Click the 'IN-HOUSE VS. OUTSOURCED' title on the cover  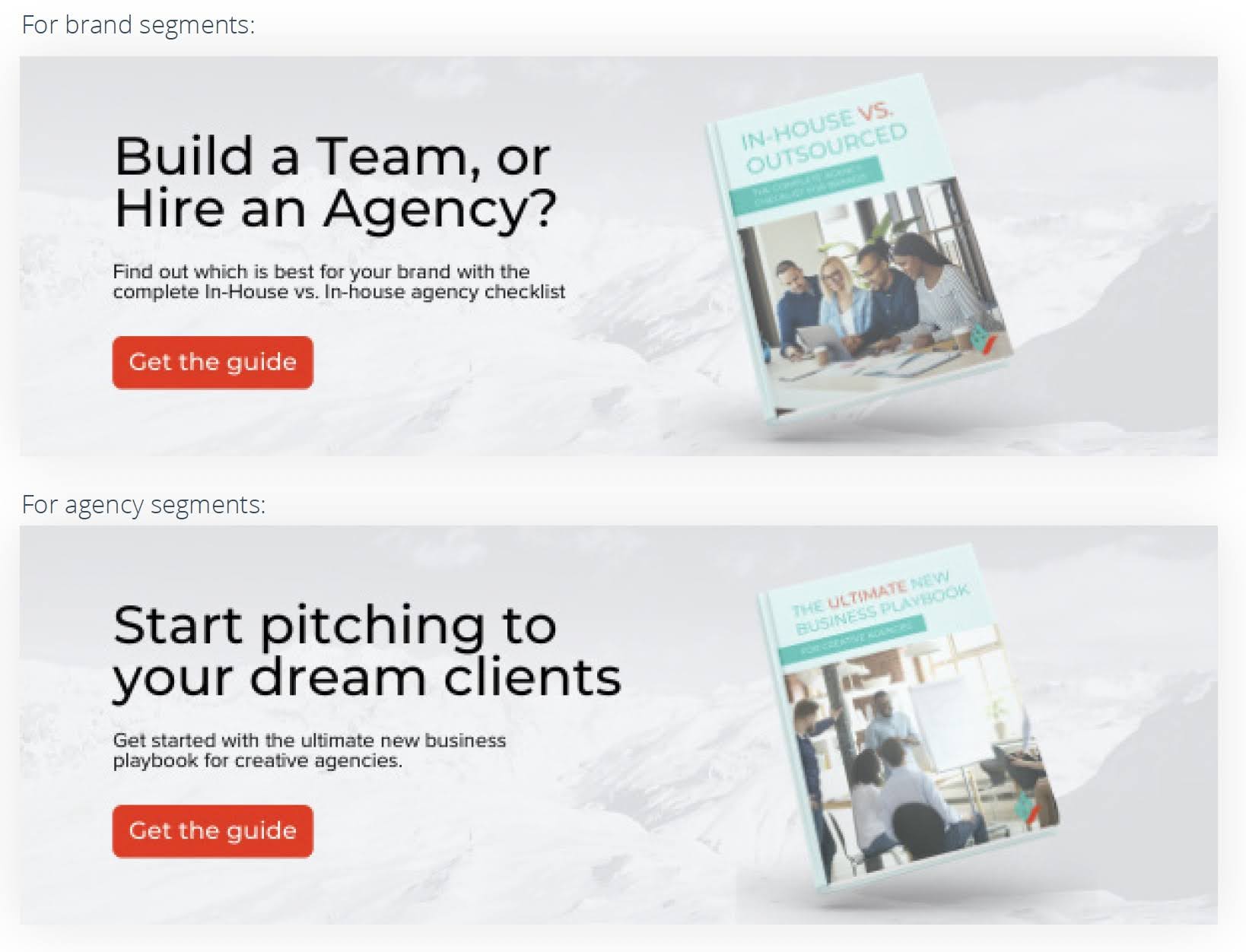[823, 138]
